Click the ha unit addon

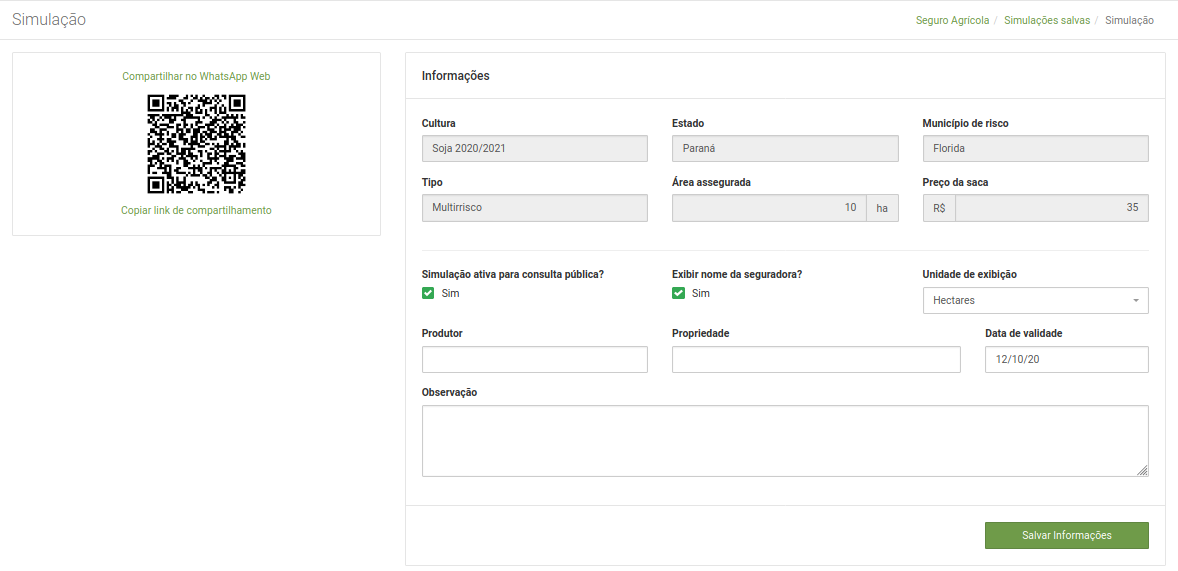click(x=883, y=208)
